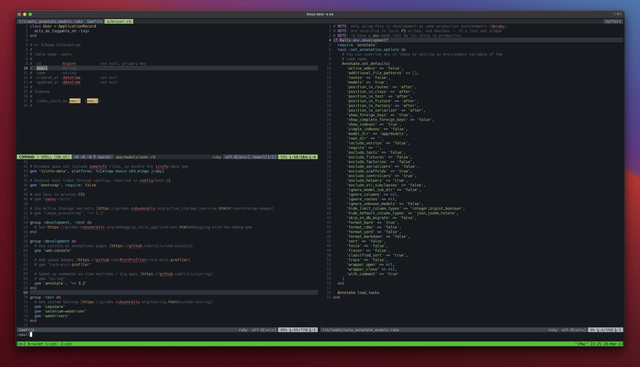The height and width of the screenshot is (367, 640).
Task: Open the testing.html system-testing link
Action: click(x=146, y=302)
